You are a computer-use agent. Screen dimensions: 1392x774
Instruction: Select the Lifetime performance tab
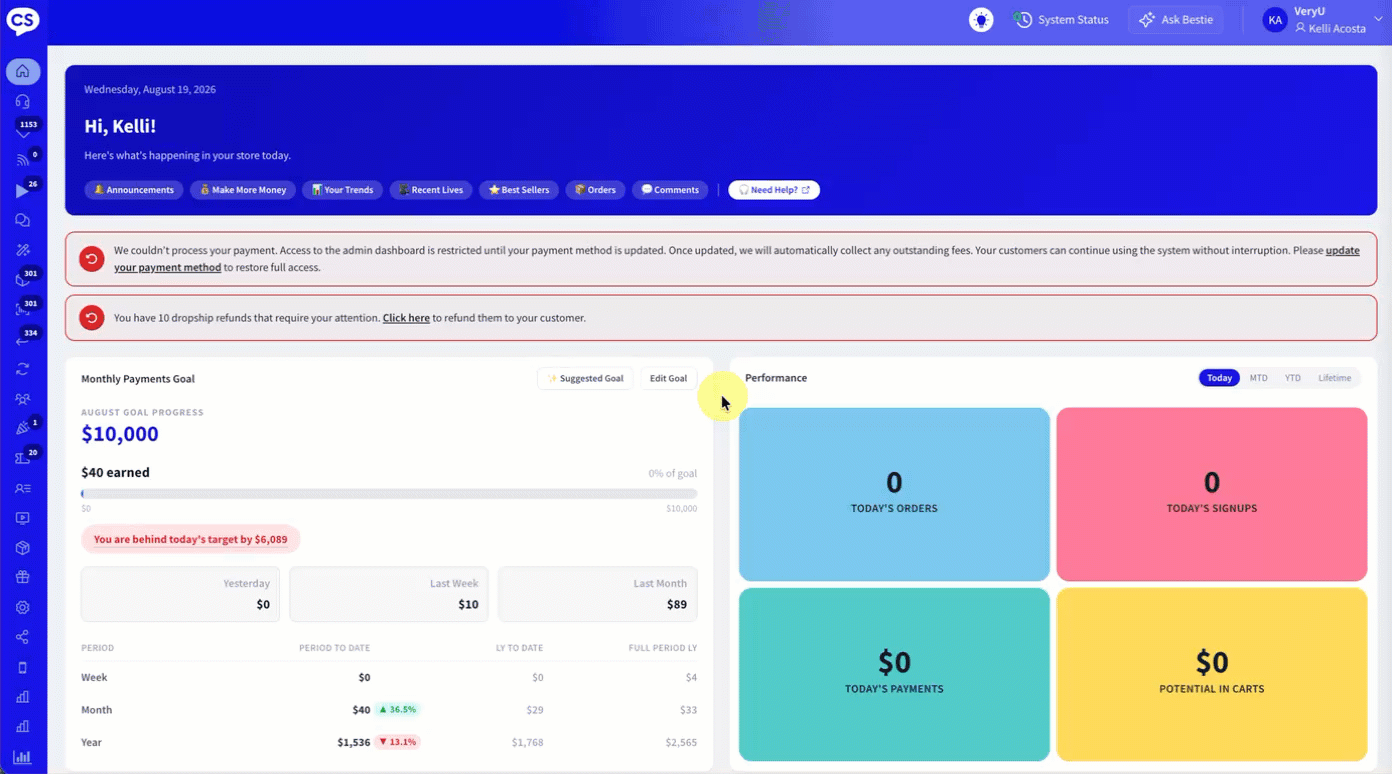pyautogui.click(x=1335, y=378)
